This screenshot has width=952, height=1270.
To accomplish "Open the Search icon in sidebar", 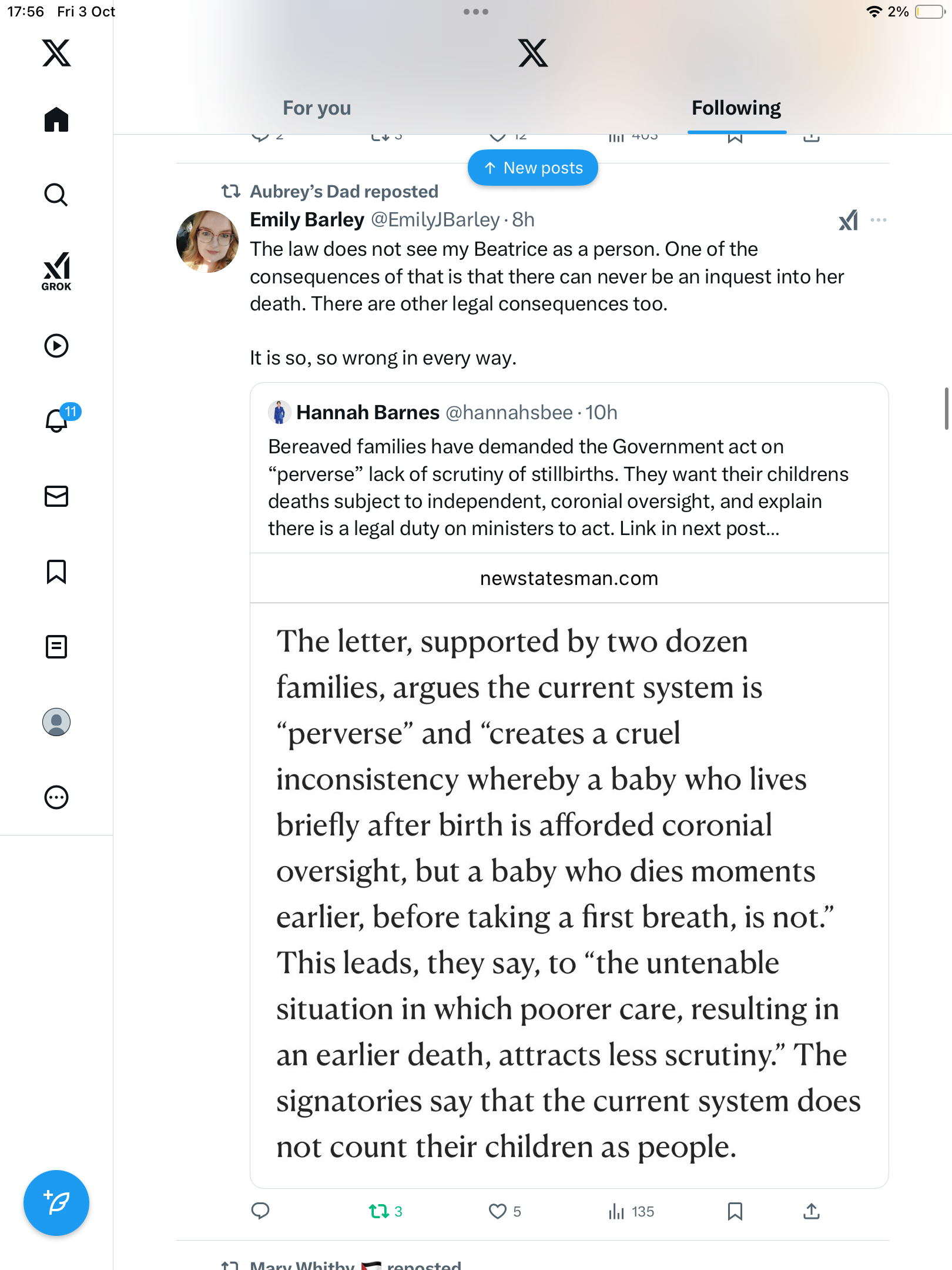I will coord(56,195).
